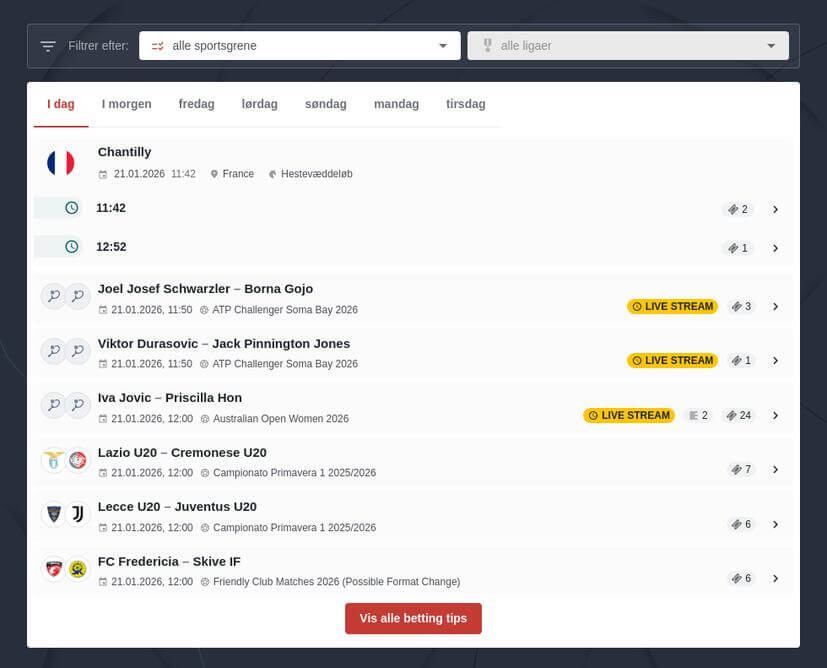Click LIVE STREAM badge on Iva Jovic match

point(628,415)
